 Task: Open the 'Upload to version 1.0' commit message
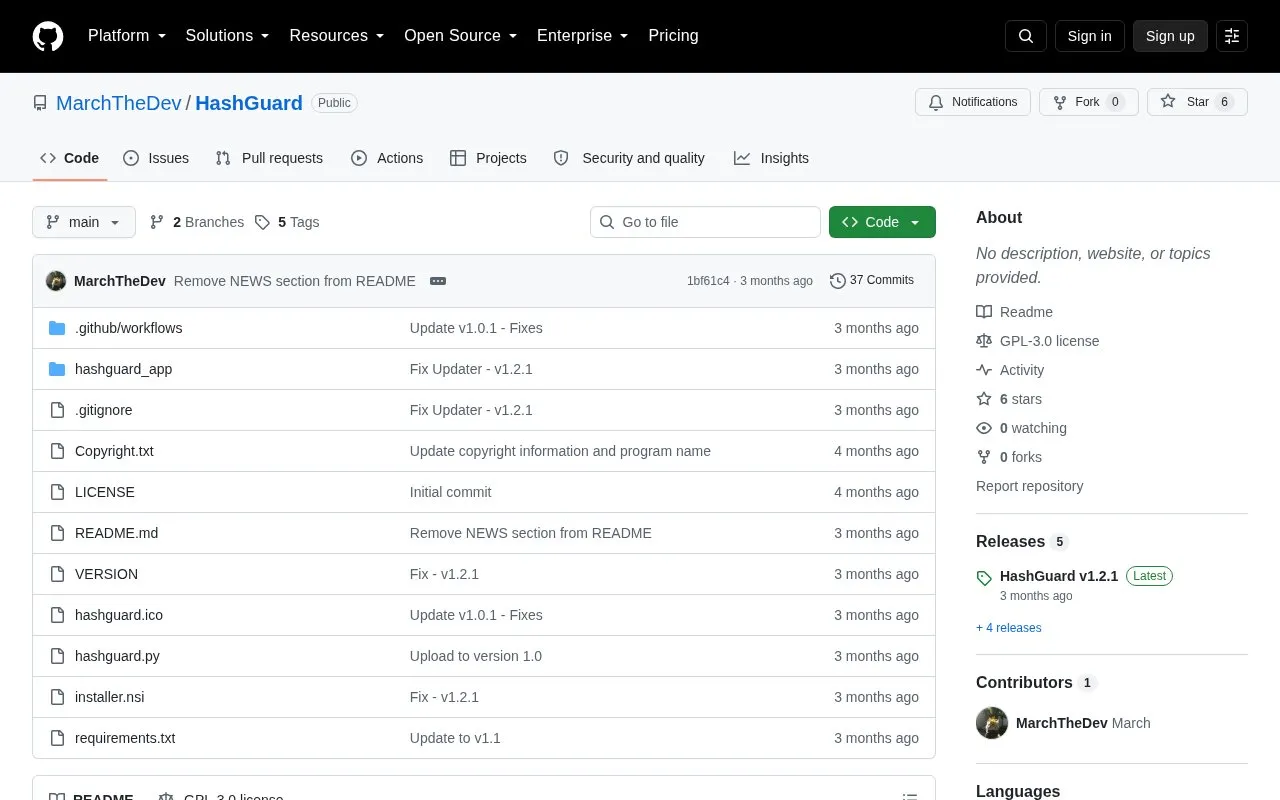[x=476, y=656]
